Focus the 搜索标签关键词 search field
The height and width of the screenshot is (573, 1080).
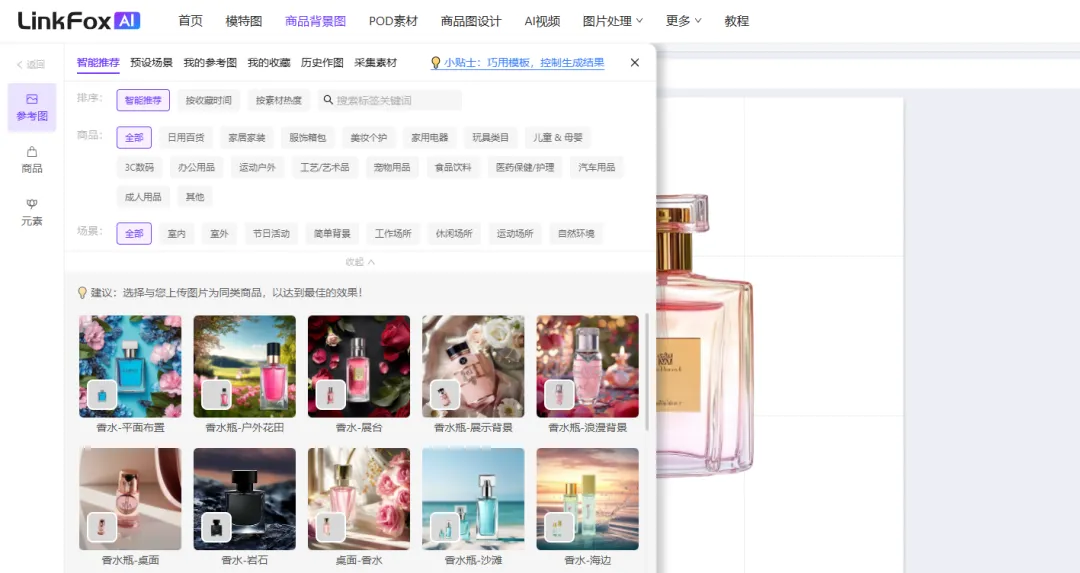(390, 100)
